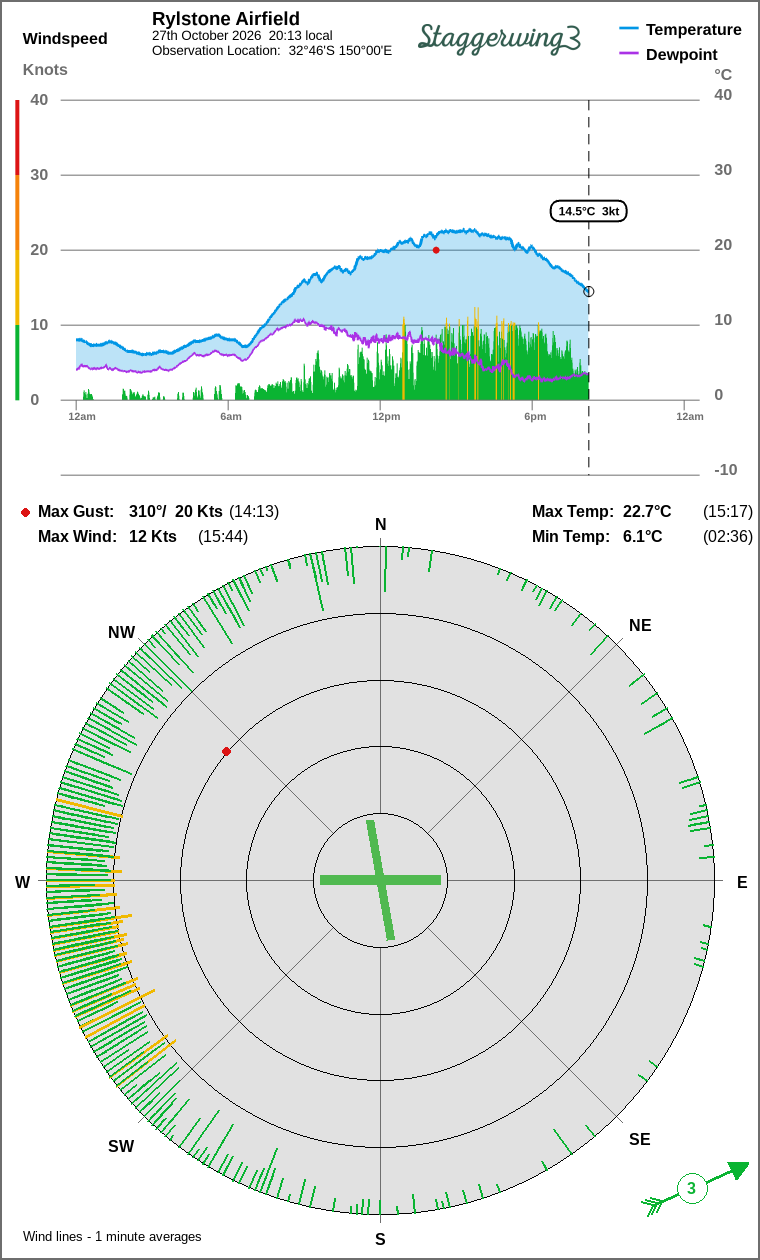Viewport: 760px width, 1260px height.
Task: Click the Dewpoint legend label
Action: coord(682,54)
